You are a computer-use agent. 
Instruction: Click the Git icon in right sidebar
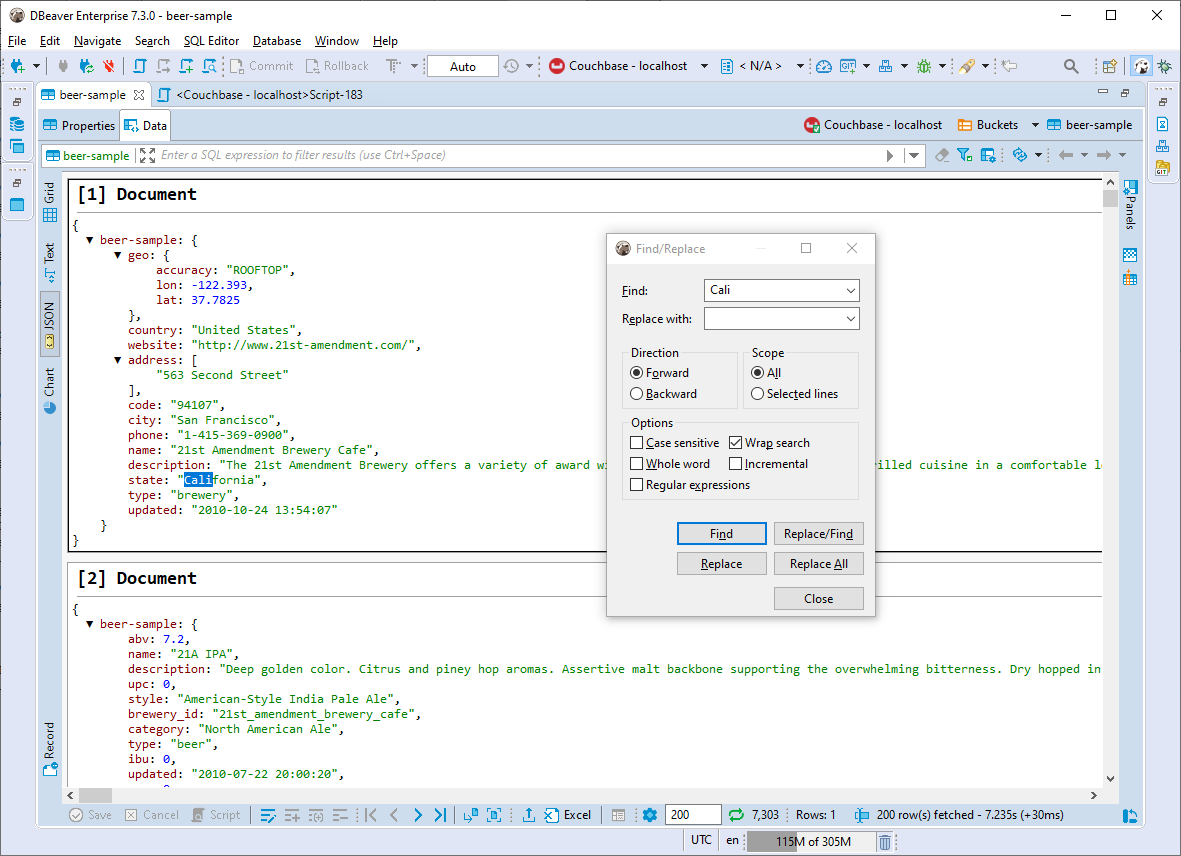1162,168
